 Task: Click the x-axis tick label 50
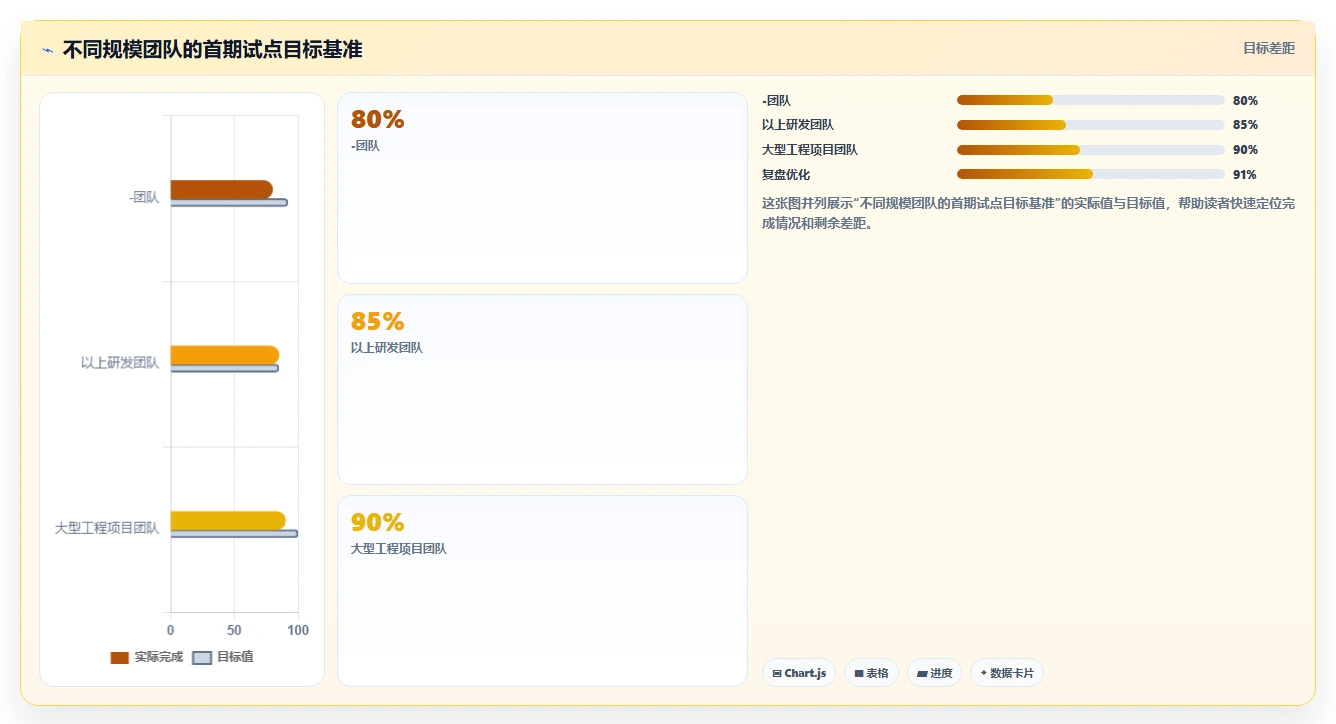pos(234,630)
